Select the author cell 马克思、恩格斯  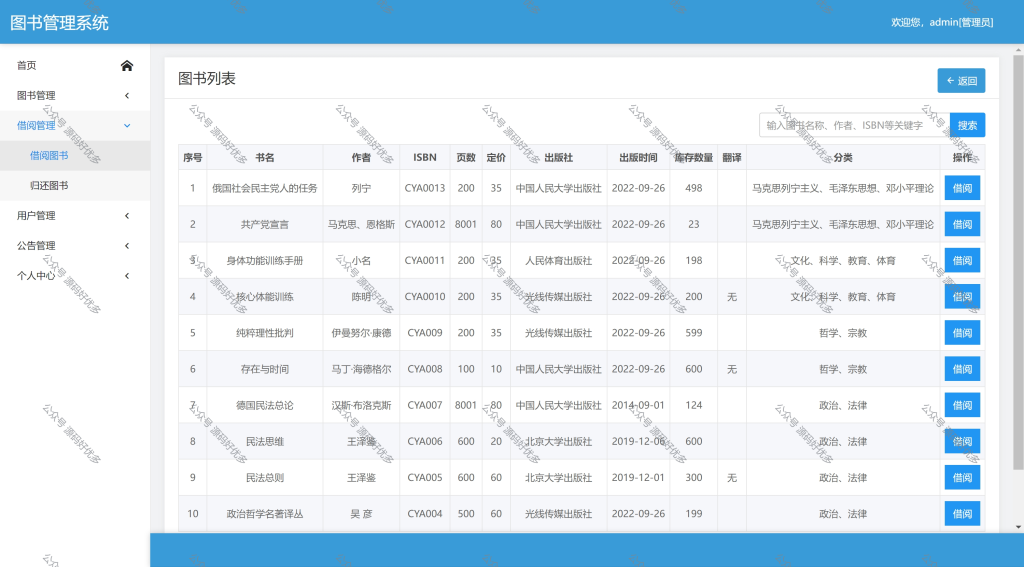pos(361,224)
